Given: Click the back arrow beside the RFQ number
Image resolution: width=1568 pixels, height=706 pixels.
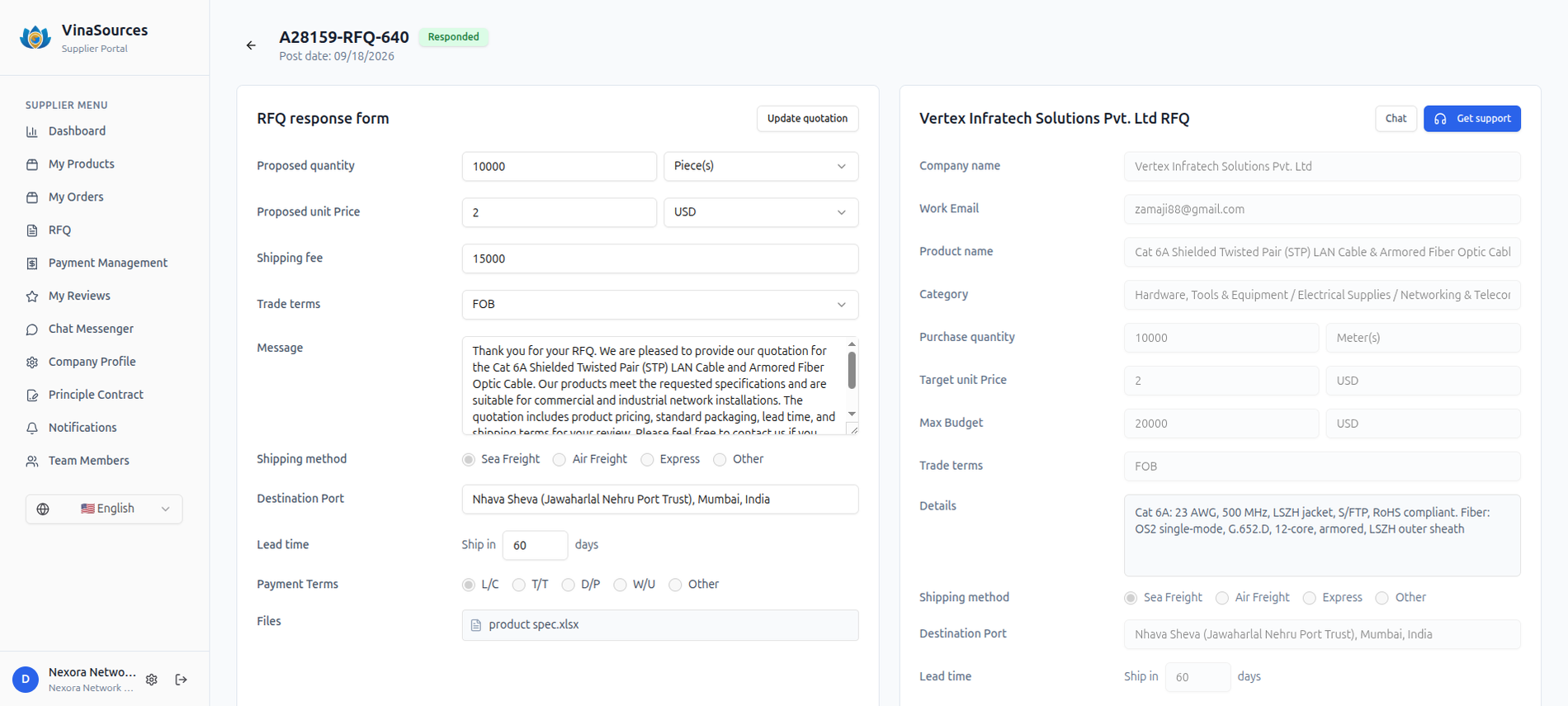Looking at the screenshot, I should (x=251, y=45).
